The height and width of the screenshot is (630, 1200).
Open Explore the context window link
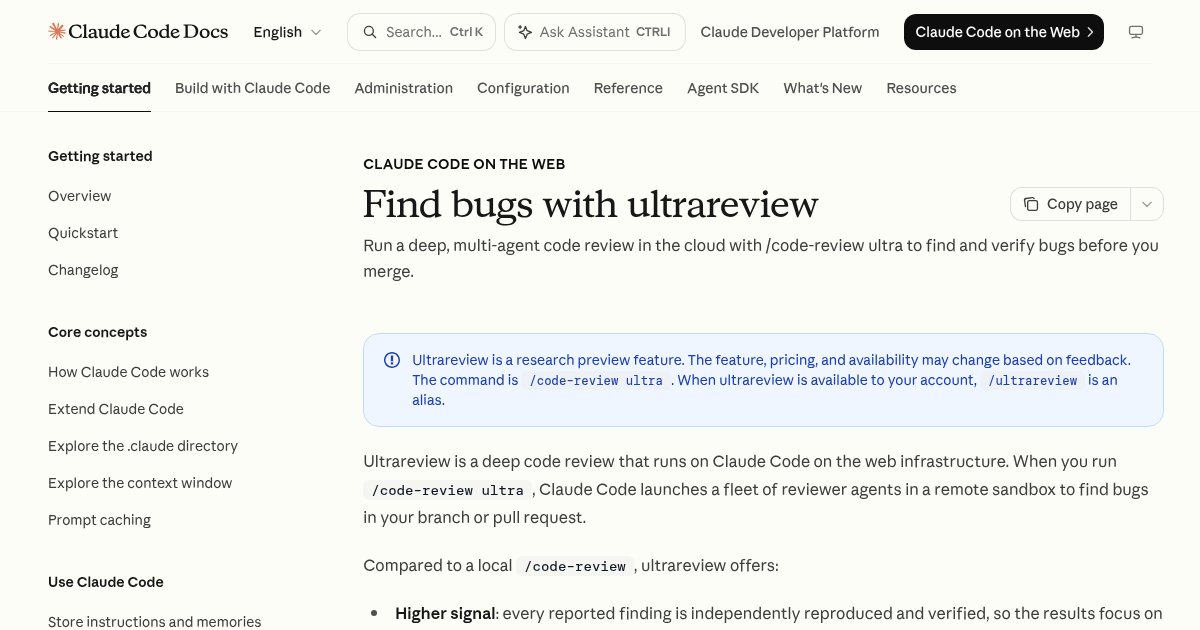coord(140,483)
